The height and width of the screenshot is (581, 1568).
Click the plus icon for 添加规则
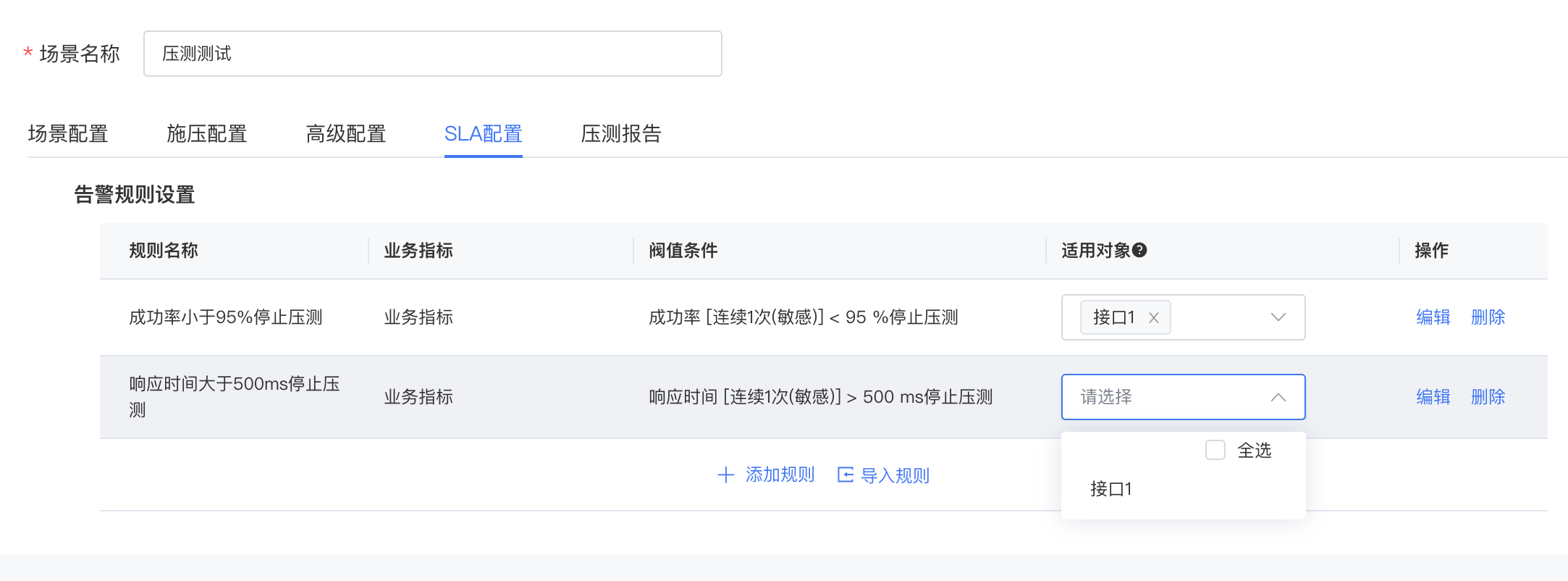tap(725, 475)
